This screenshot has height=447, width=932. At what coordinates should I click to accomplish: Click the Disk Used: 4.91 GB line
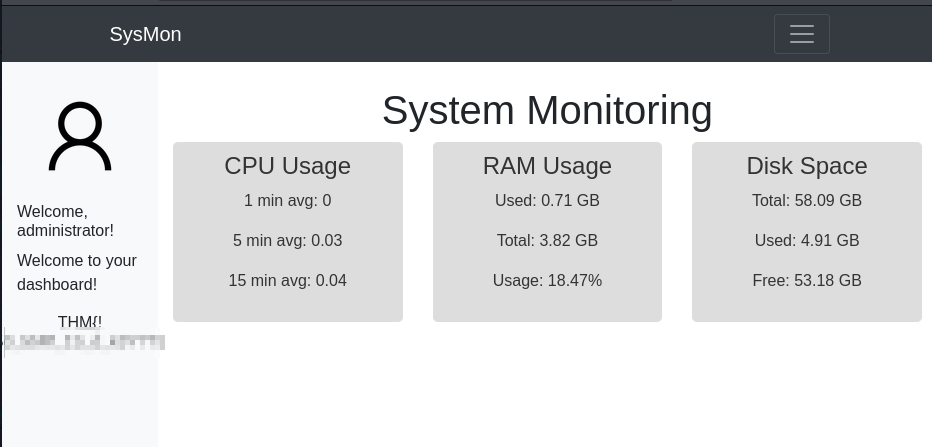point(807,241)
